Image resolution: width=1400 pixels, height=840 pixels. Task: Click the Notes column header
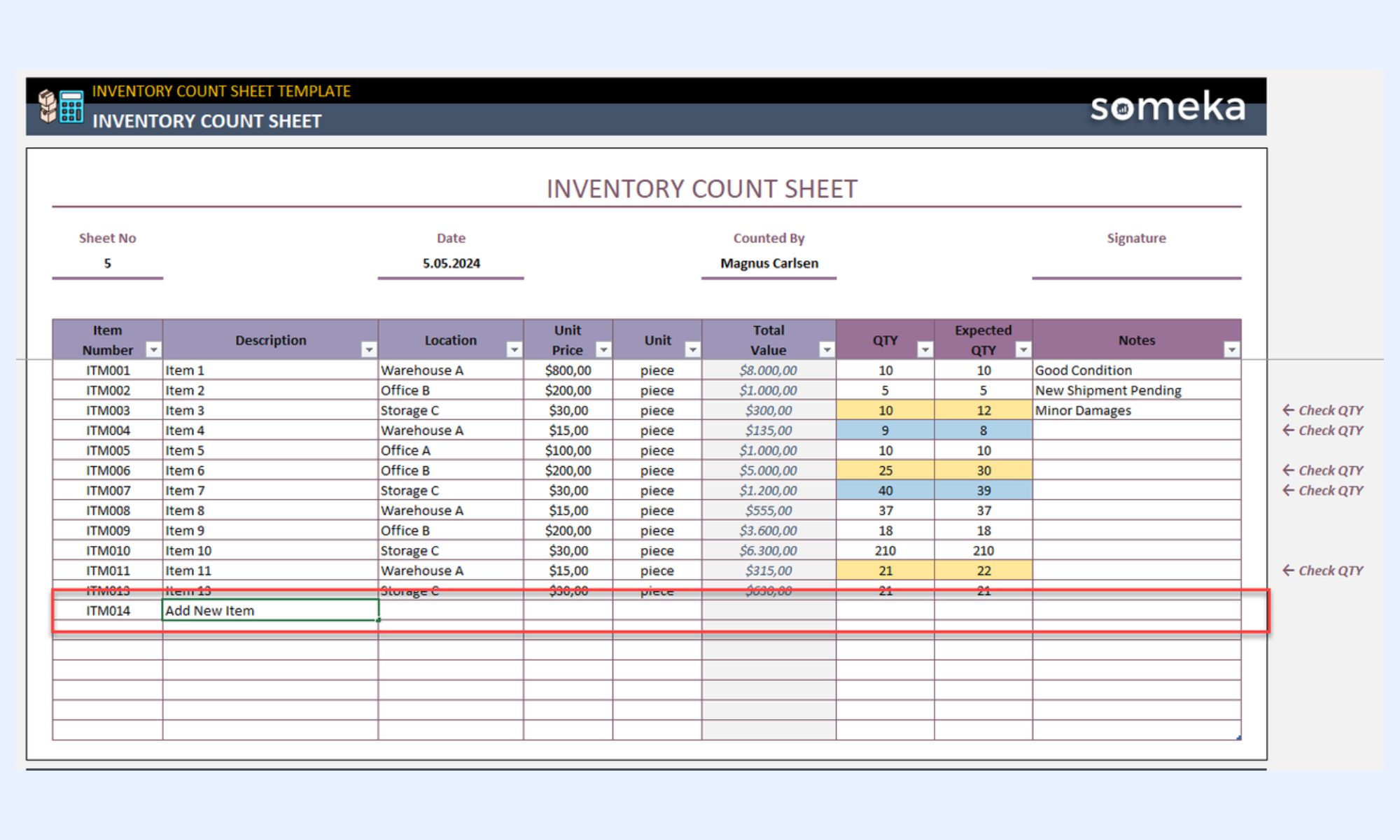[1137, 340]
